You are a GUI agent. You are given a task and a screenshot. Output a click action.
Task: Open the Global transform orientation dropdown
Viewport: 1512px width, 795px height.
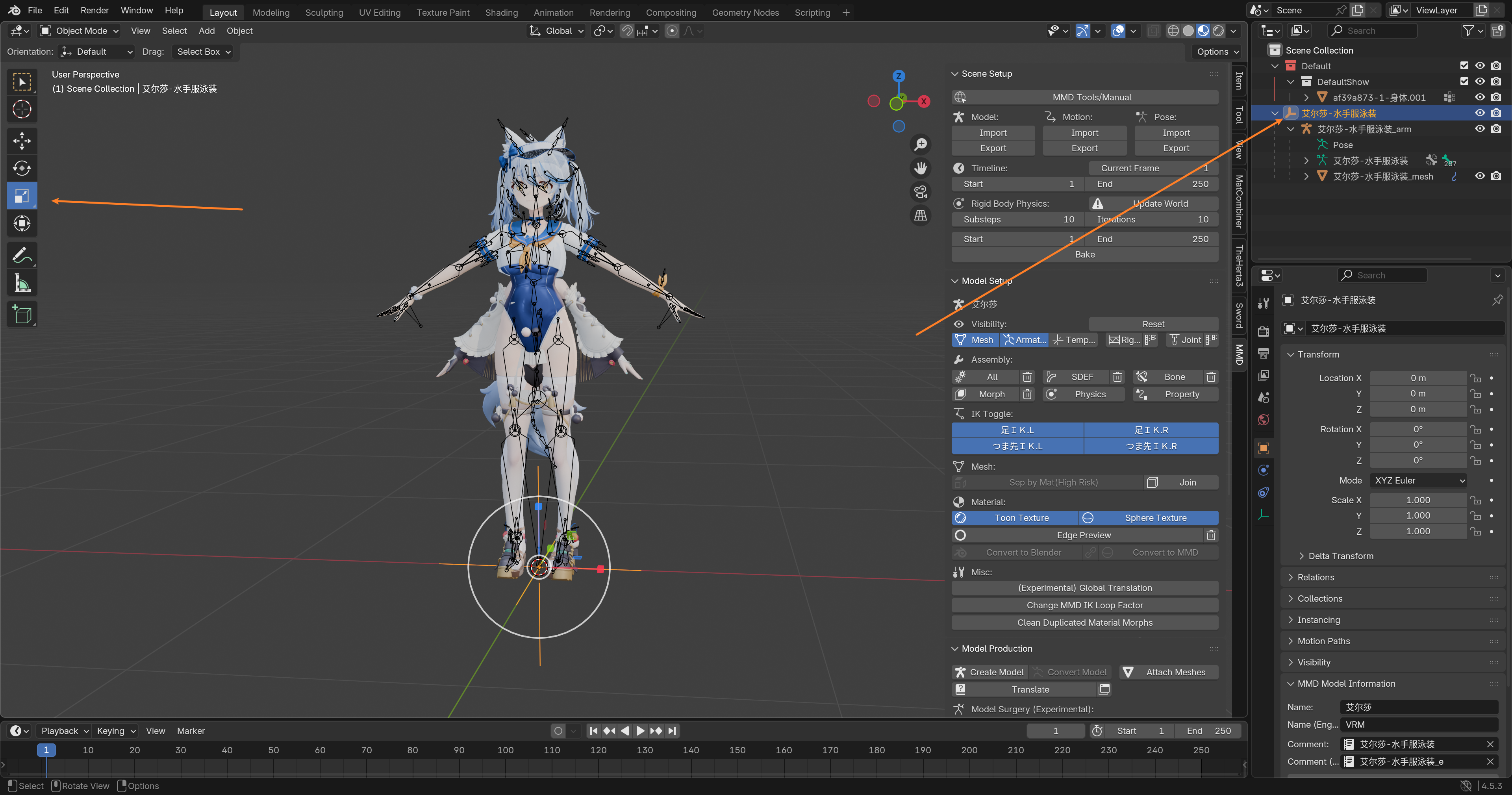(x=556, y=31)
